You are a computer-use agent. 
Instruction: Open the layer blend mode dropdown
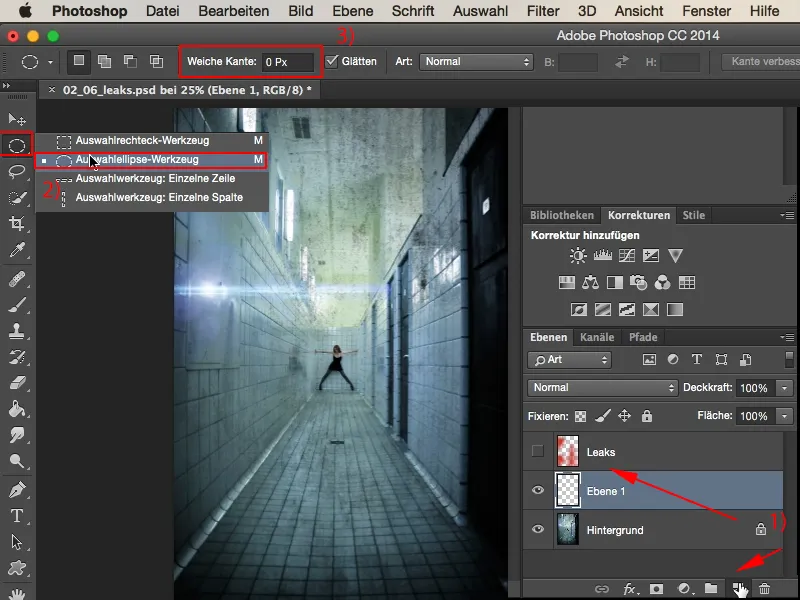pyautogui.click(x=602, y=388)
